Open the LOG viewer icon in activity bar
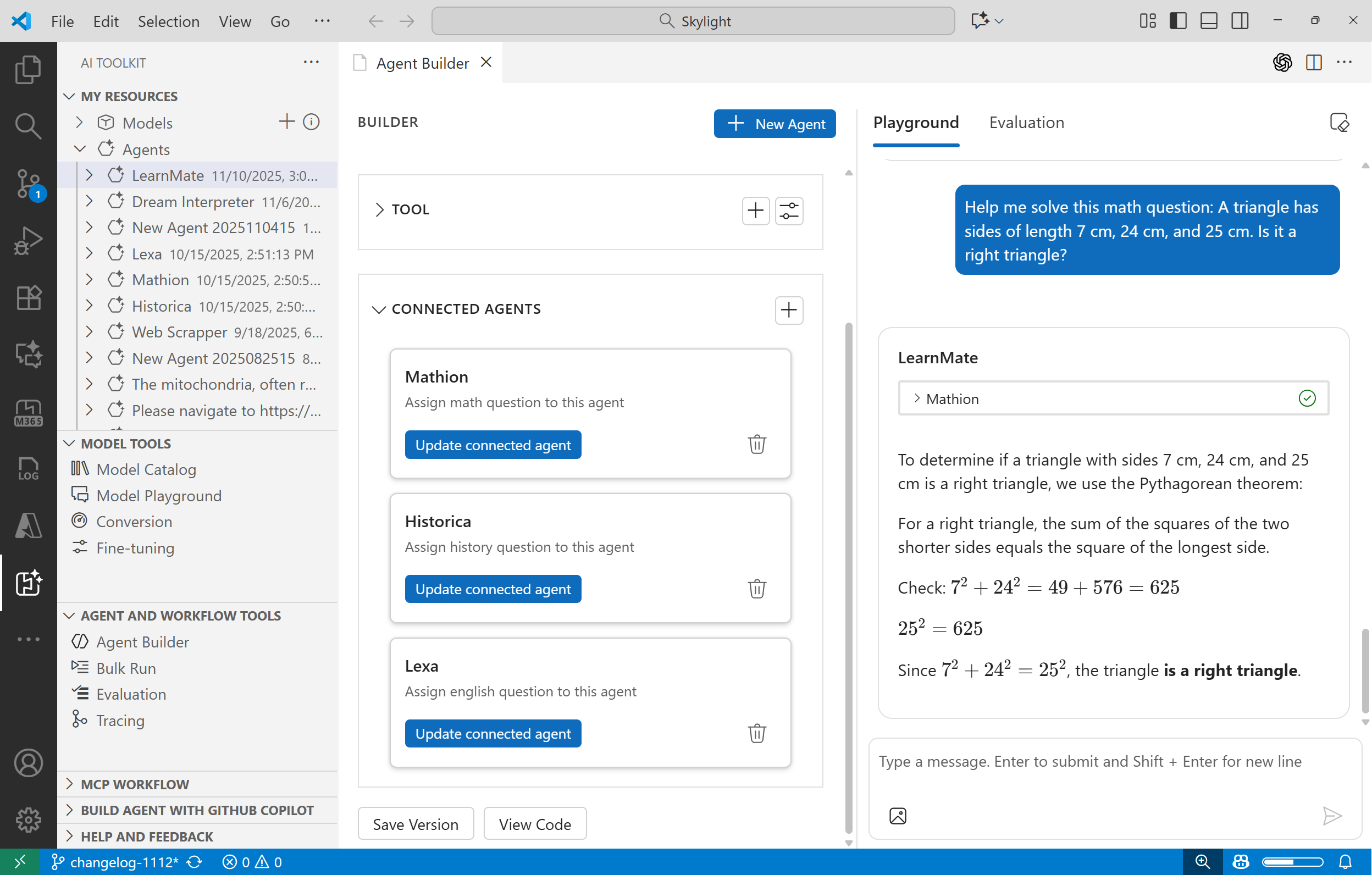 tap(28, 469)
